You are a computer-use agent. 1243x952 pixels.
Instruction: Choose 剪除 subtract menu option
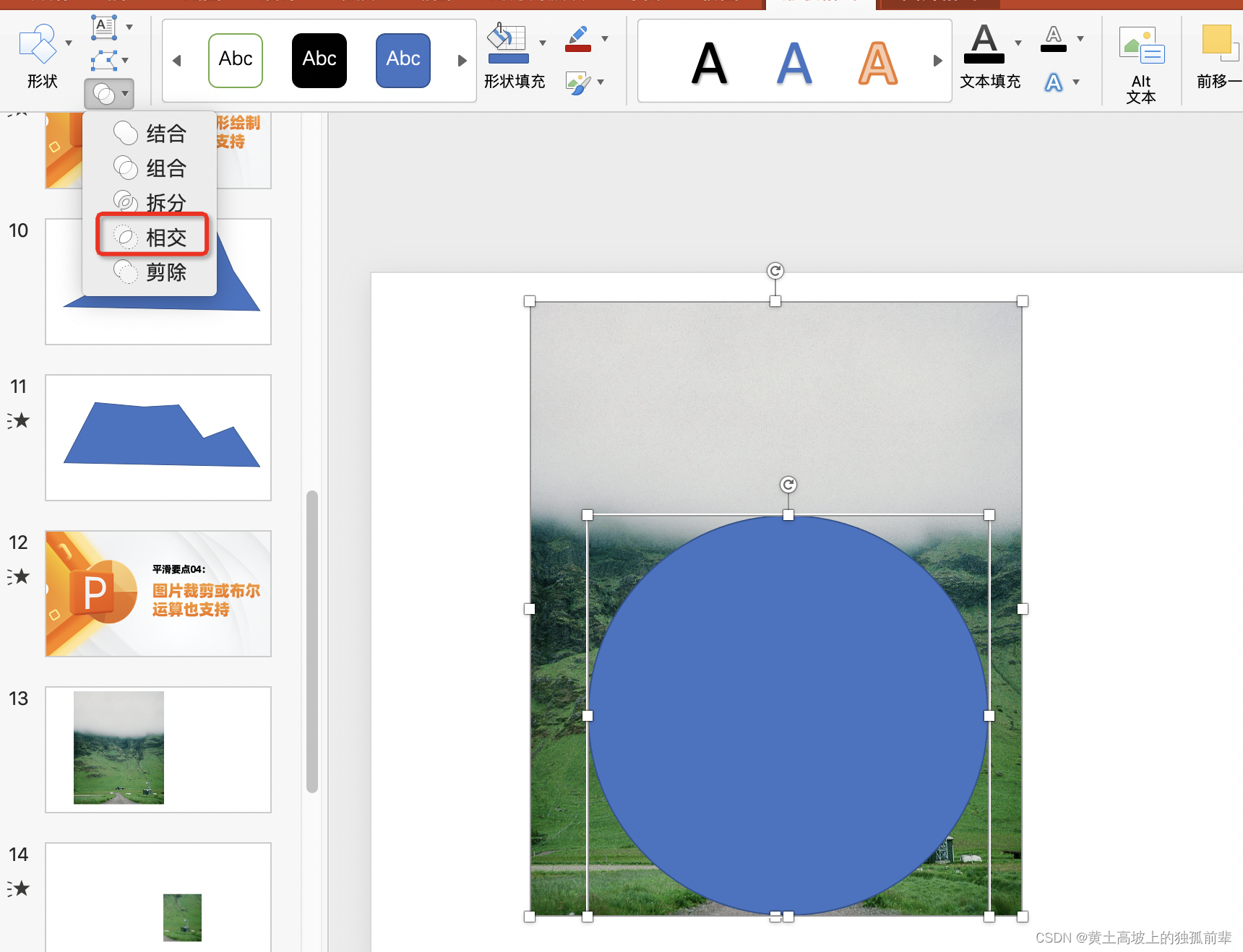[150, 272]
